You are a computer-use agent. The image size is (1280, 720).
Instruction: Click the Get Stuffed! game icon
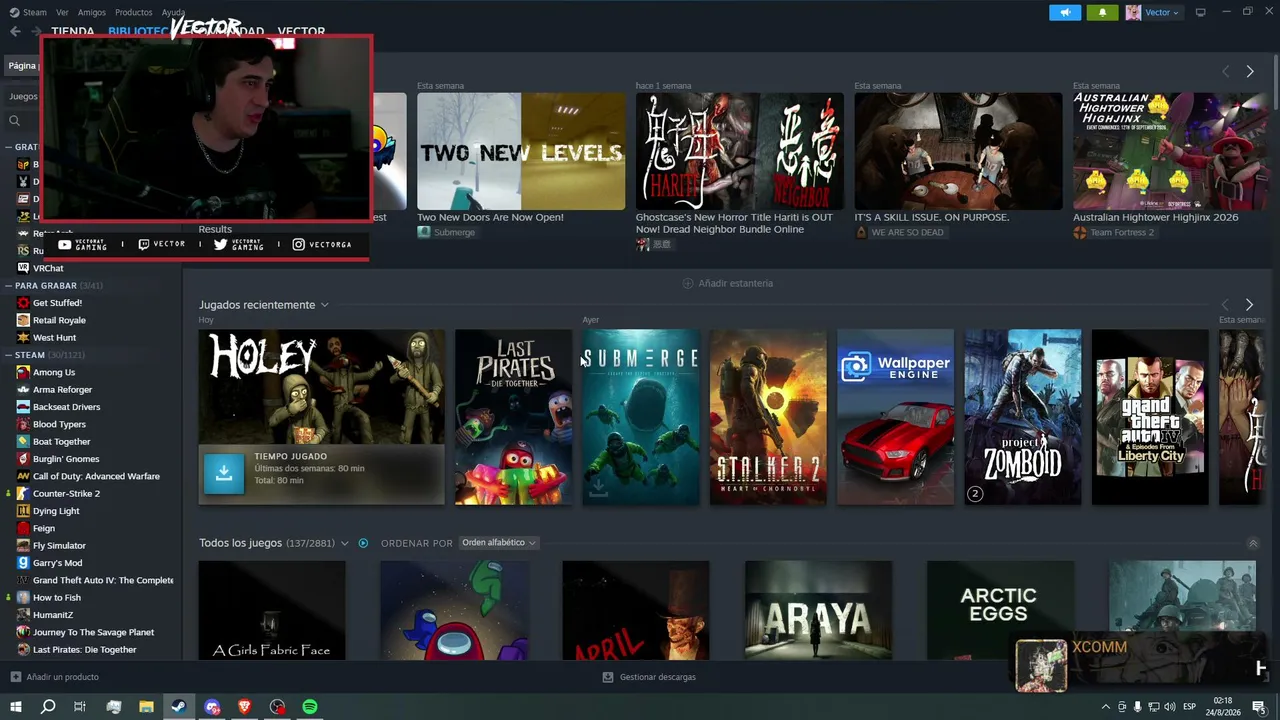[x=23, y=303]
